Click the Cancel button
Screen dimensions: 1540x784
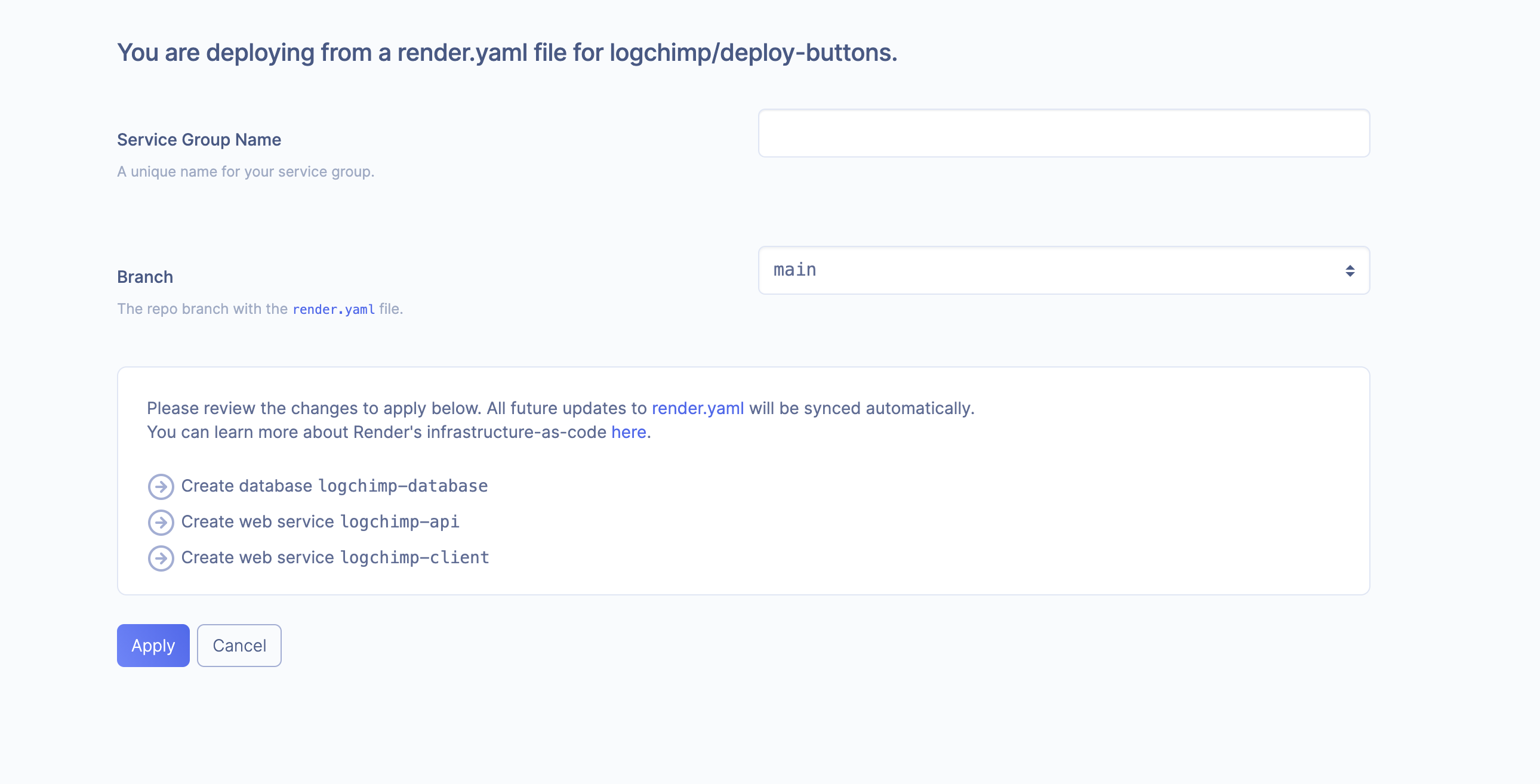click(239, 646)
